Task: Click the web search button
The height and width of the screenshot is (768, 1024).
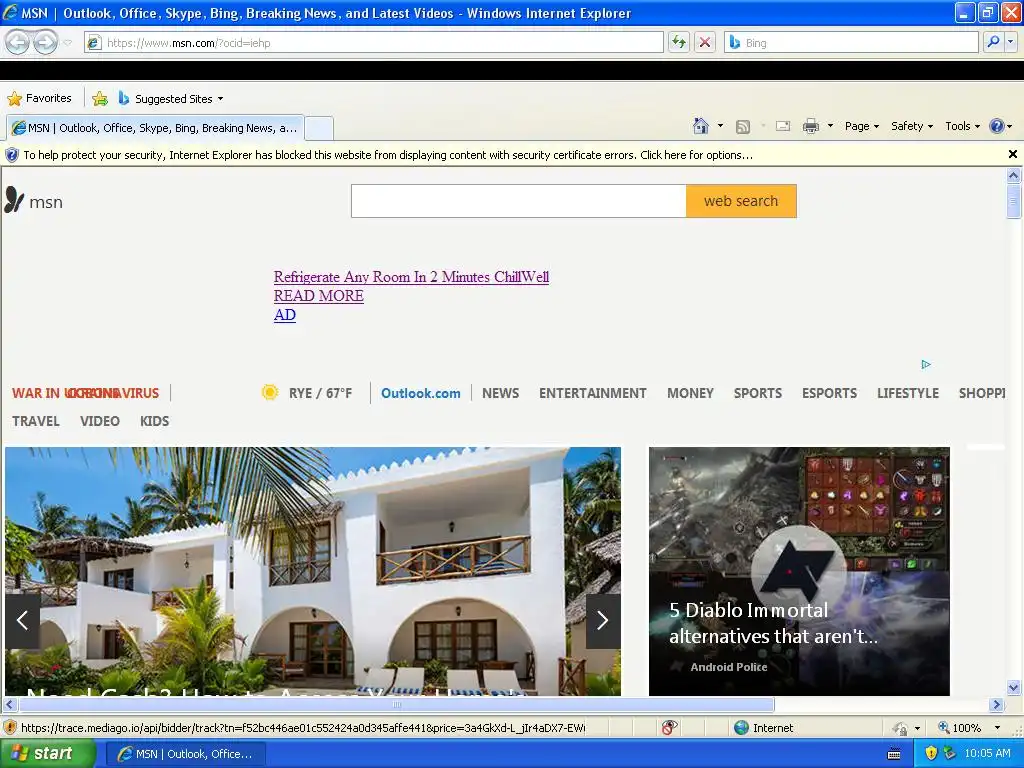Action: click(x=741, y=201)
